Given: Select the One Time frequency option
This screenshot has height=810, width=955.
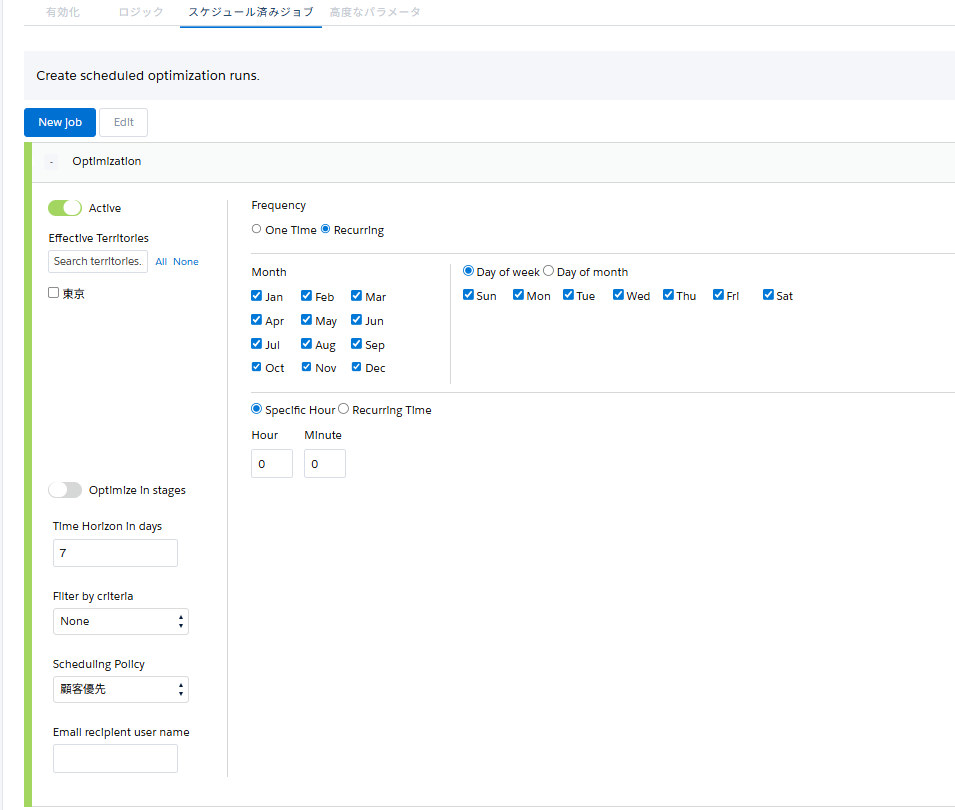Looking at the screenshot, I should click(x=257, y=230).
